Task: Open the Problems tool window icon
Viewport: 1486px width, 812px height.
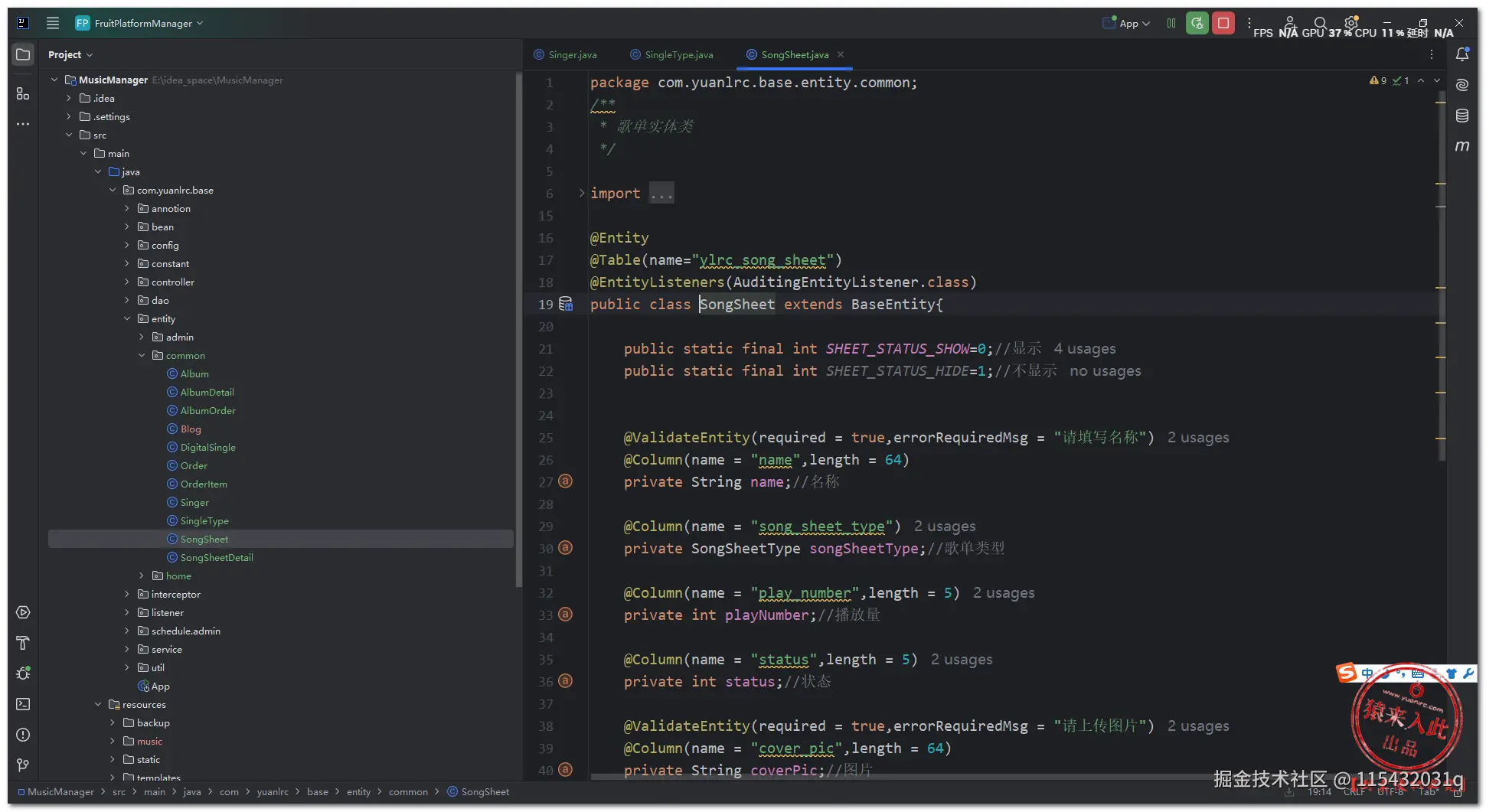Action: coord(23,735)
